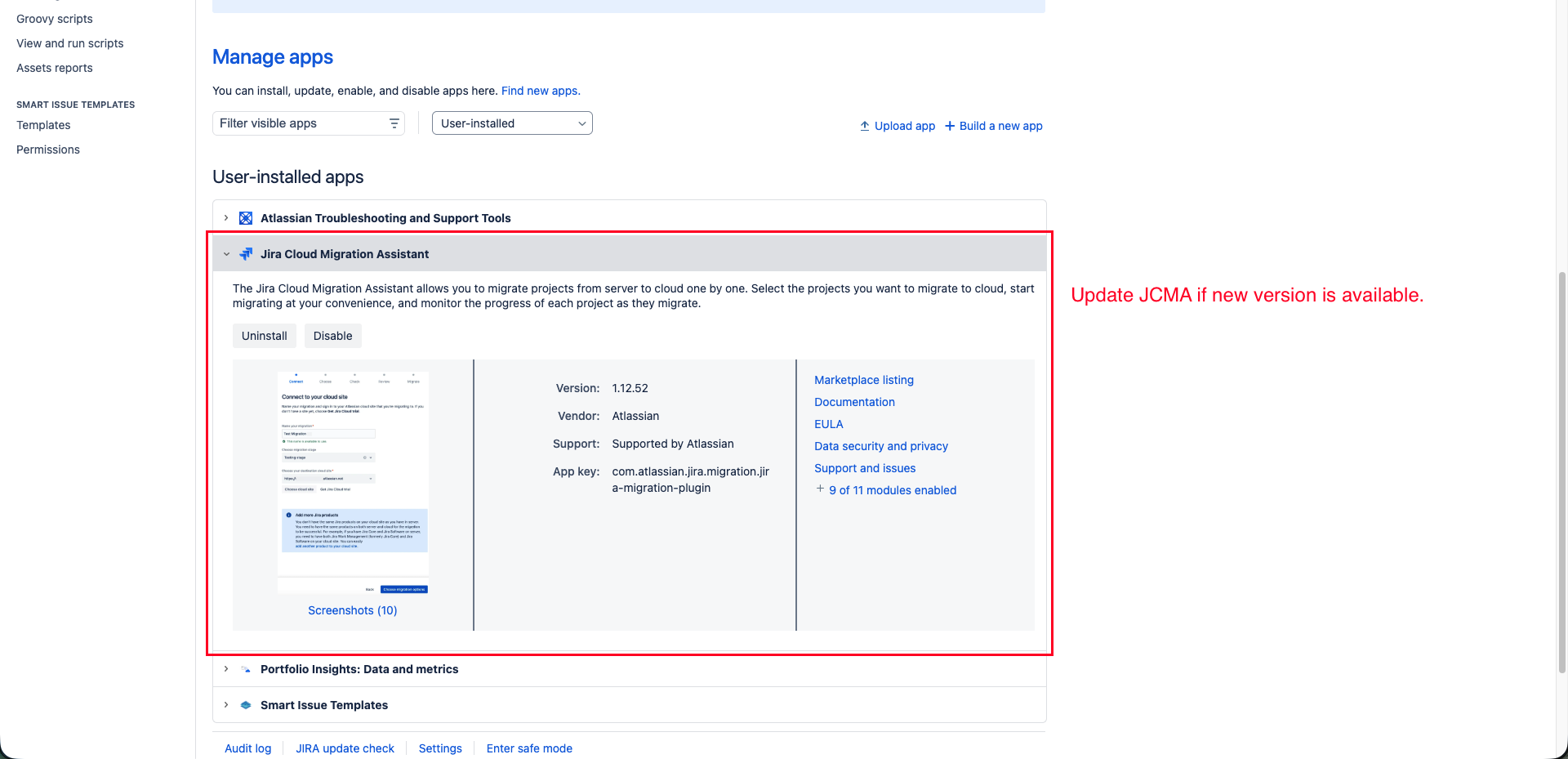Open Data security and privacy link
The width and height of the screenshot is (1568, 759).
(x=881, y=446)
